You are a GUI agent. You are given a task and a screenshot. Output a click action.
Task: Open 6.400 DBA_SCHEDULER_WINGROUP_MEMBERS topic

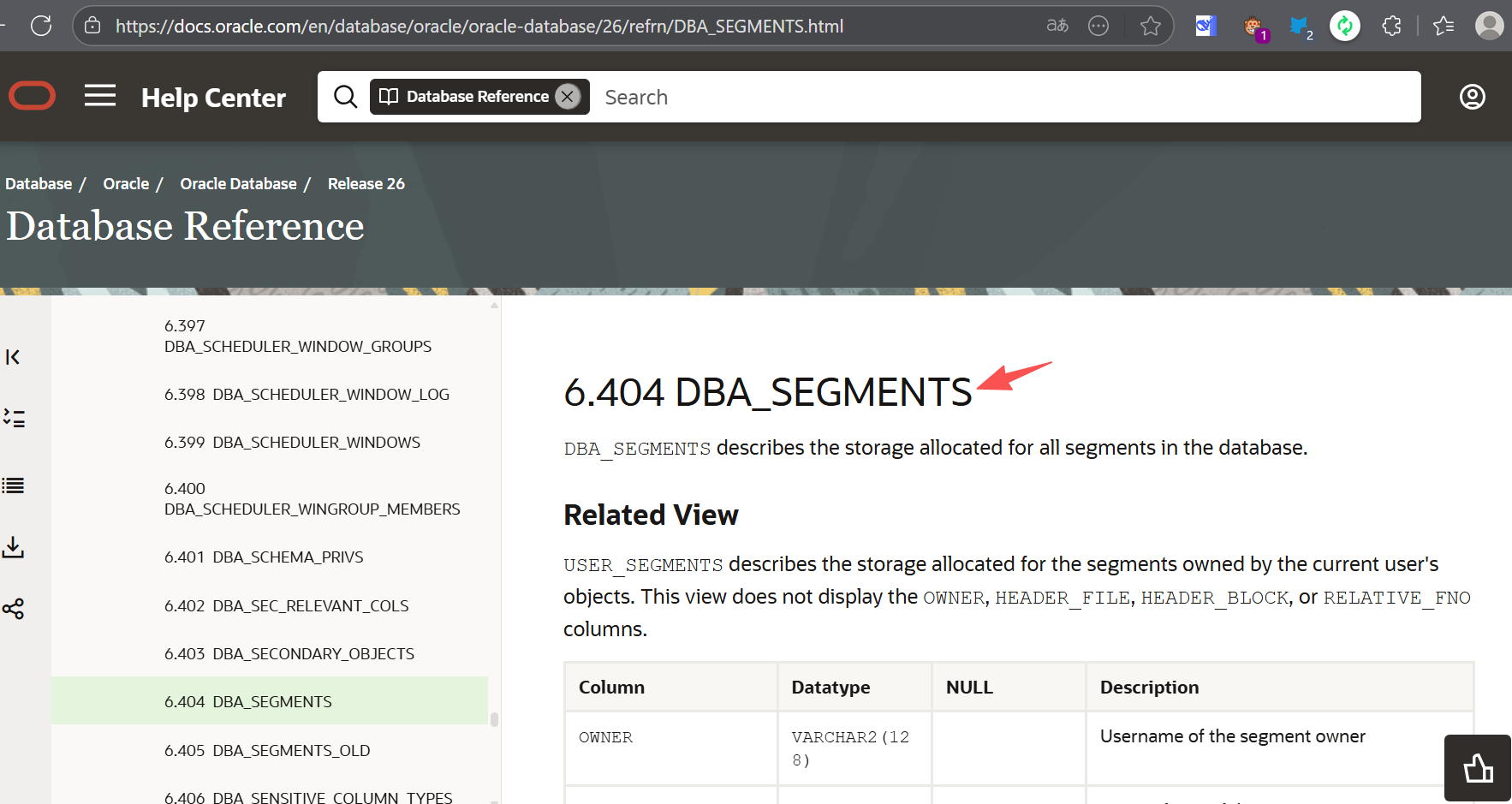(312, 498)
